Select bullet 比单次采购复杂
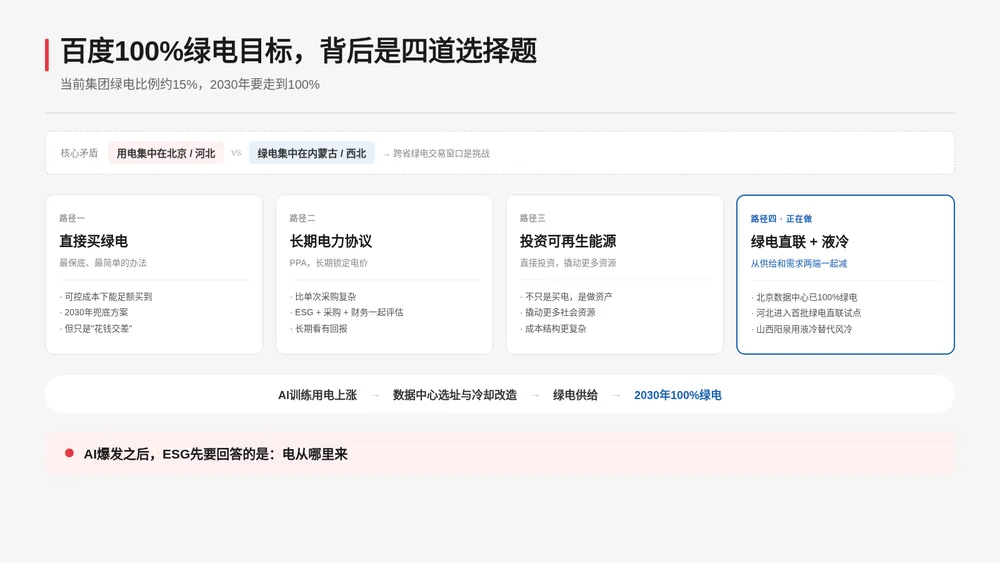1000x563 pixels. point(325,296)
